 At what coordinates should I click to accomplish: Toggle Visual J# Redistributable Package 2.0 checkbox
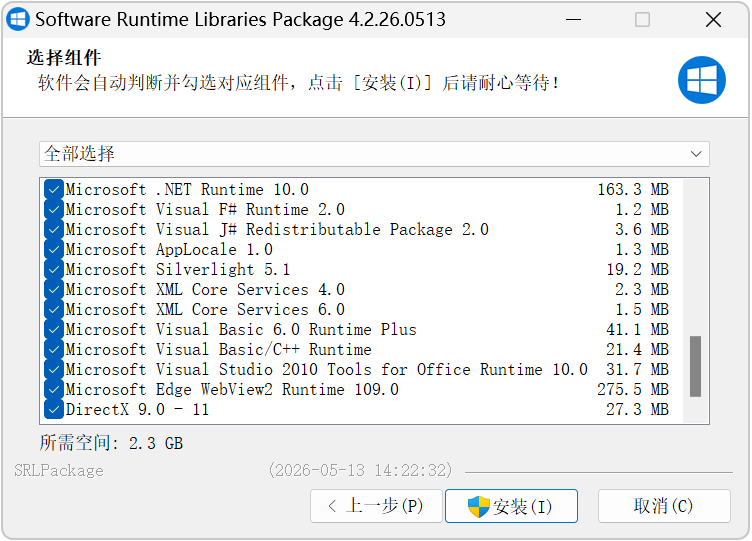[54, 229]
